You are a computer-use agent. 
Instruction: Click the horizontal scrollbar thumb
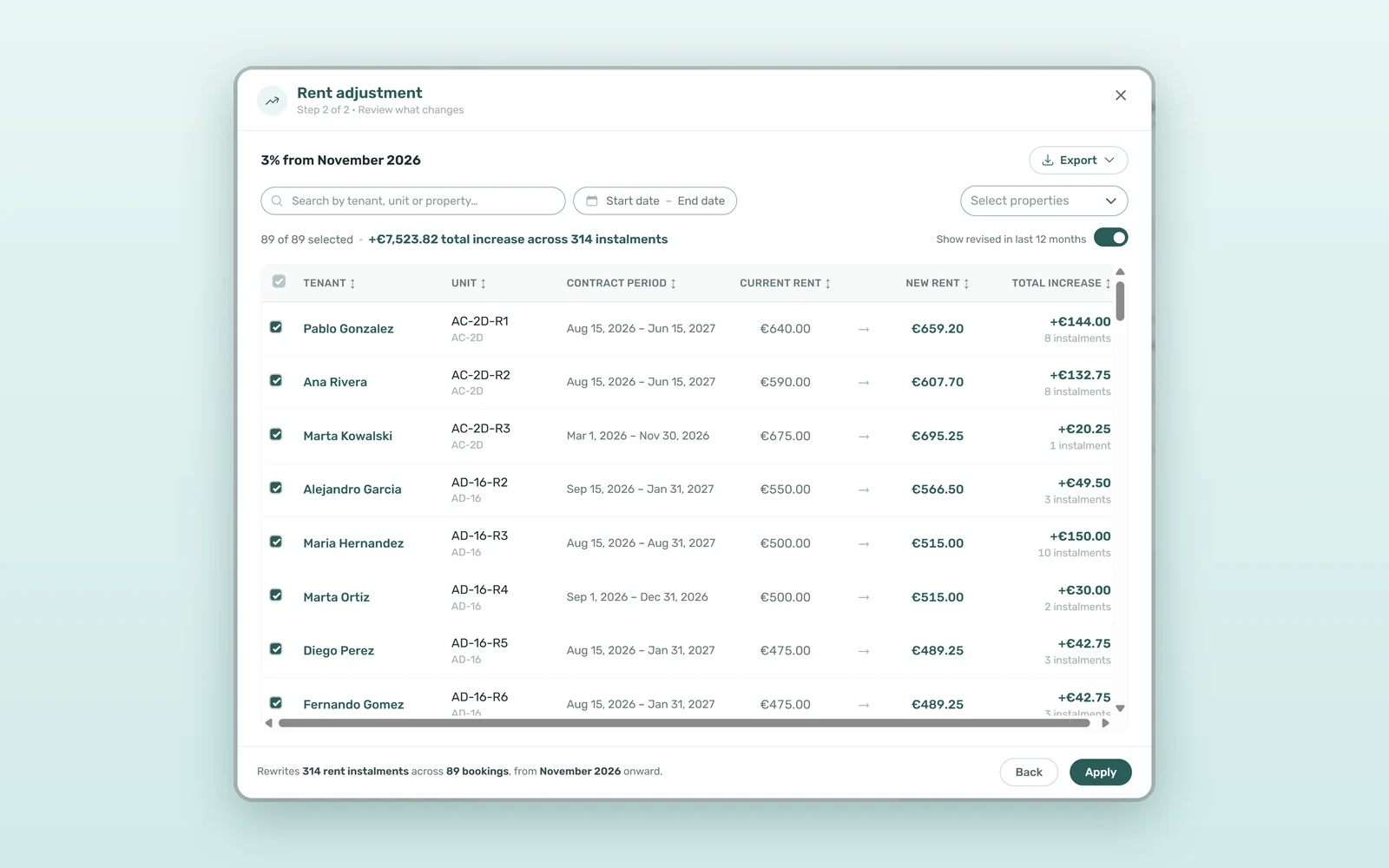[684, 723]
